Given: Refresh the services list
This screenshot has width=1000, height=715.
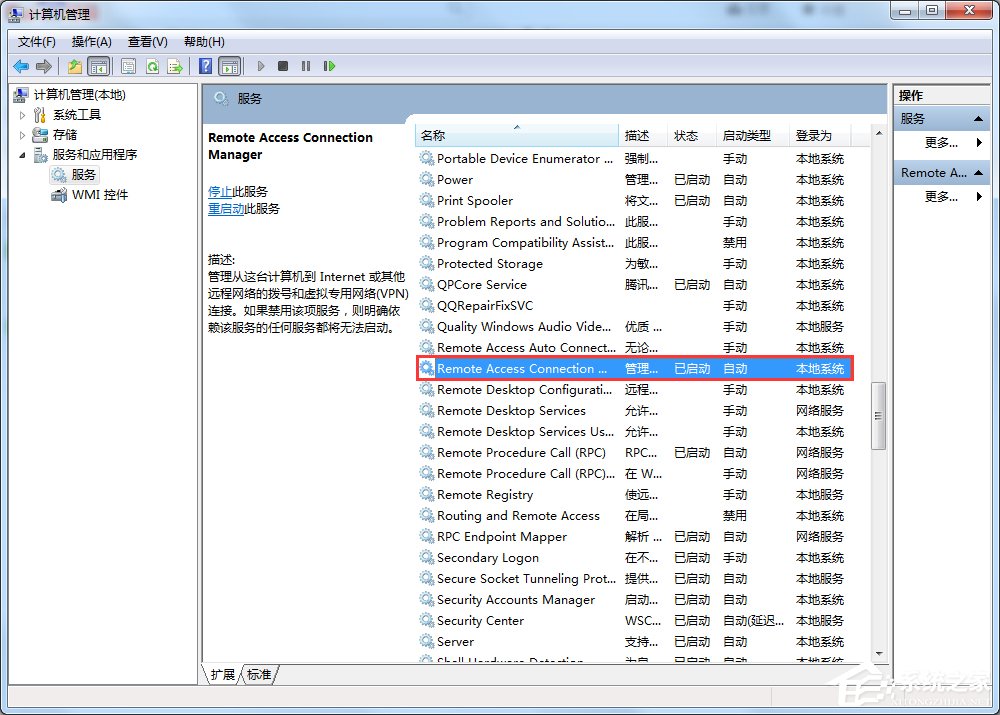Looking at the screenshot, I should tap(152, 66).
